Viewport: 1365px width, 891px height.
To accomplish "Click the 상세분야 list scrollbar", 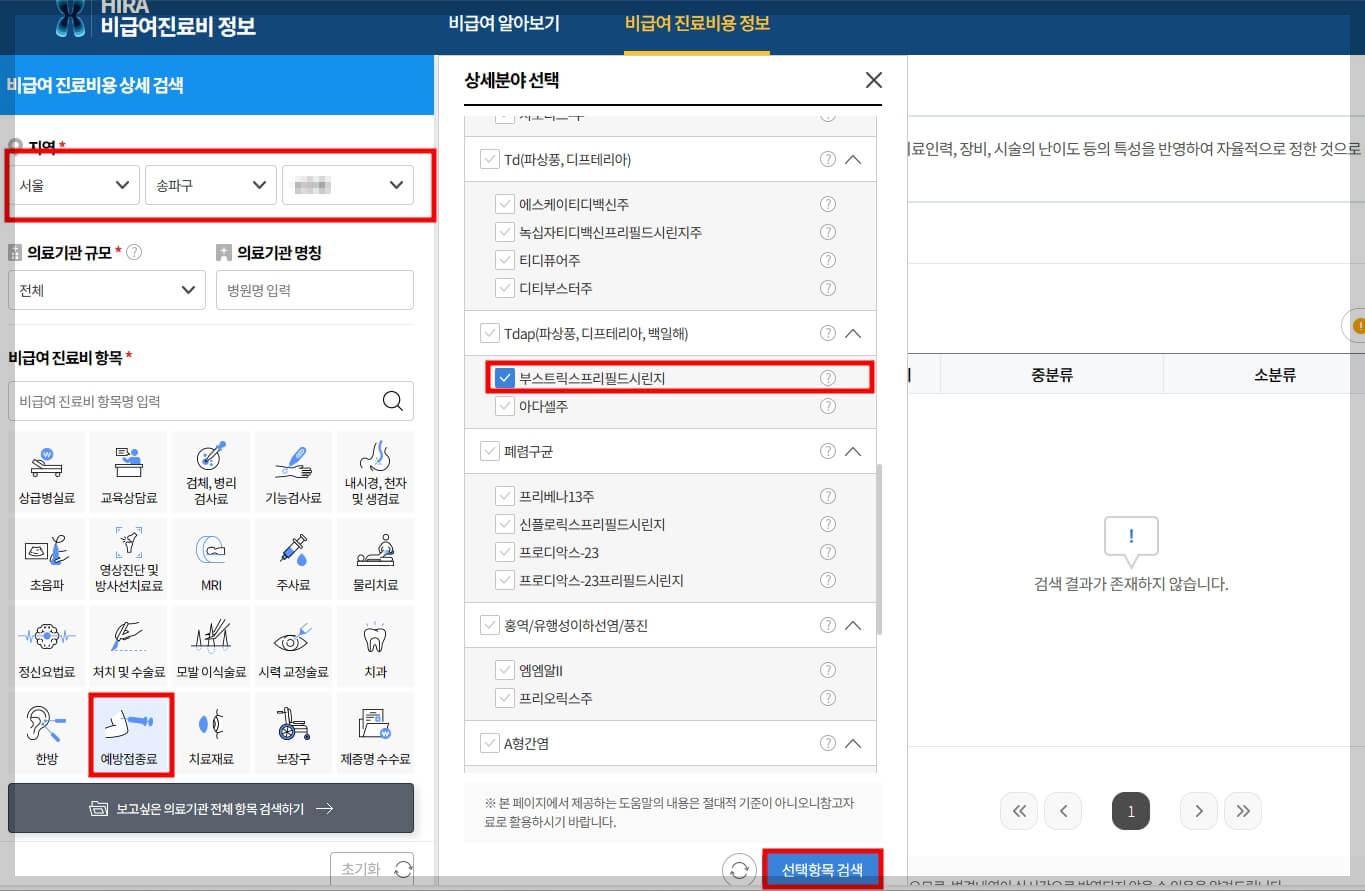I will pyautogui.click(x=879, y=550).
